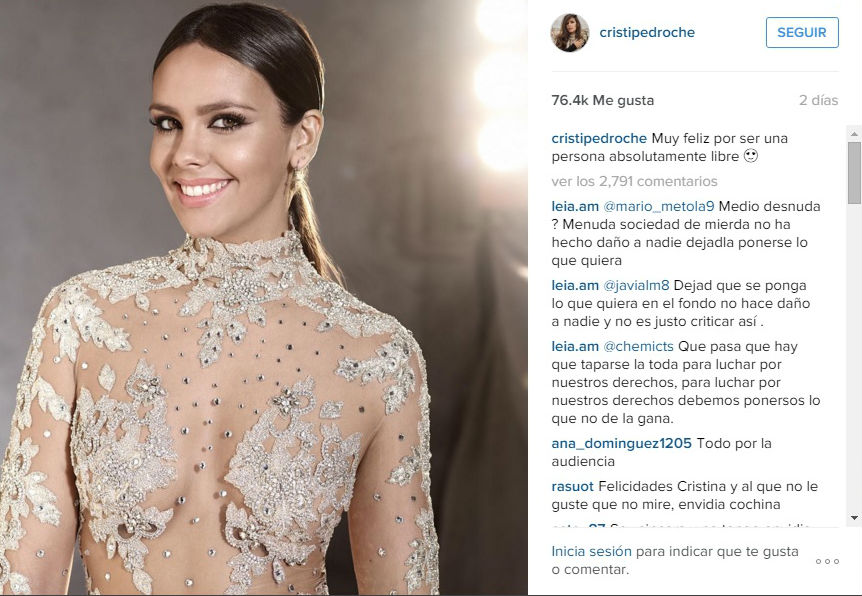Screen dimensions: 862x596
Task: Open ana_dominguez1205 commenter profile
Action: (x=621, y=443)
